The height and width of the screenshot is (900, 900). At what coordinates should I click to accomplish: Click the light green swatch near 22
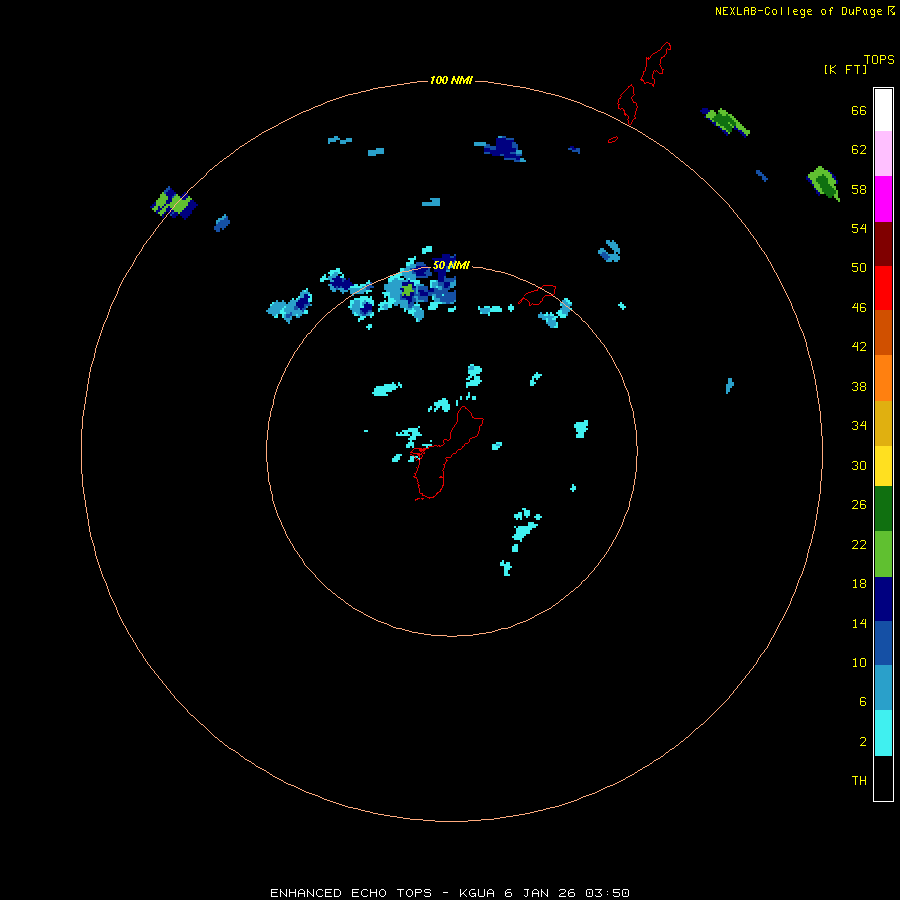[883, 554]
